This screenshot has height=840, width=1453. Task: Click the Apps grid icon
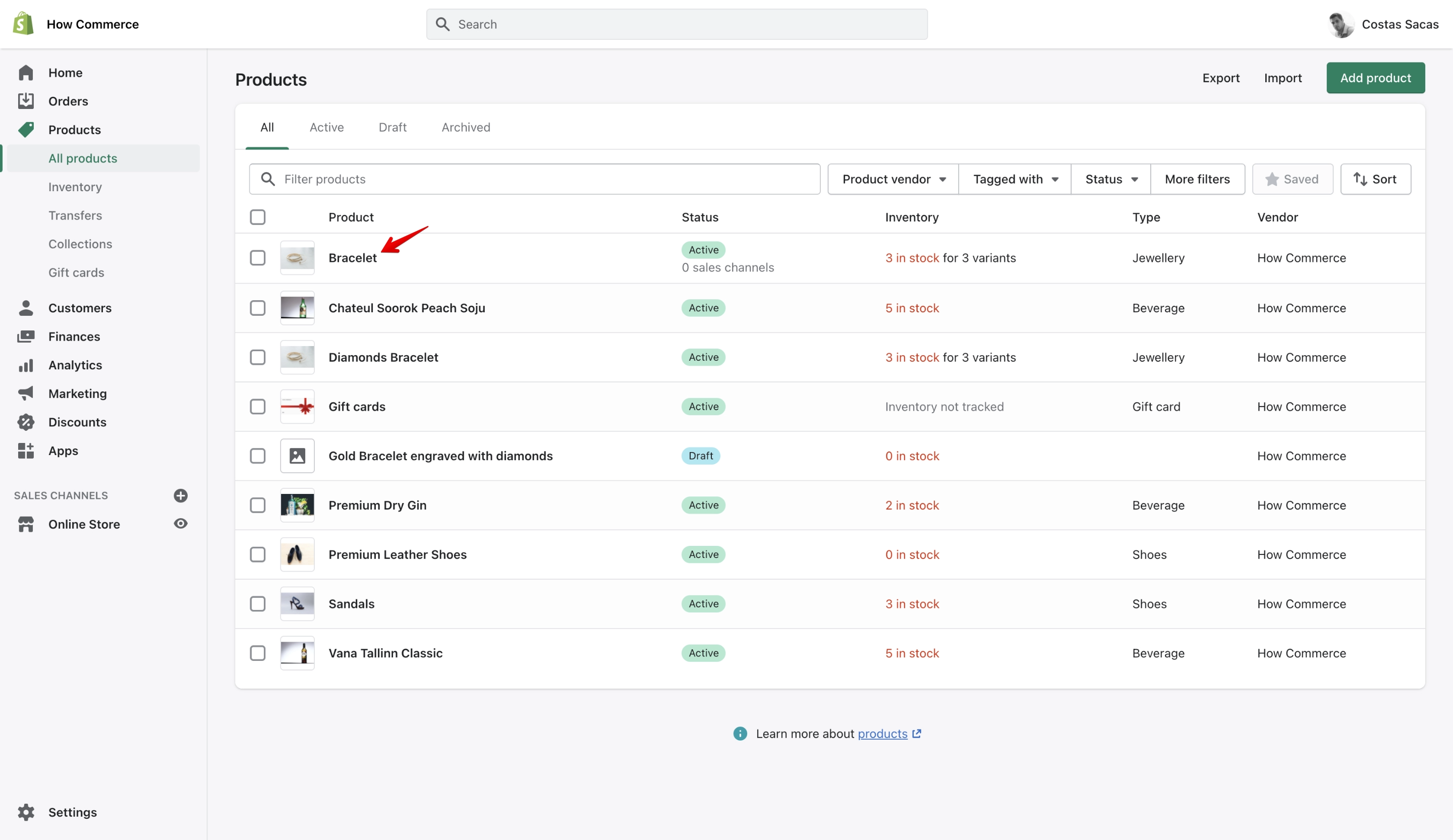[x=26, y=450]
